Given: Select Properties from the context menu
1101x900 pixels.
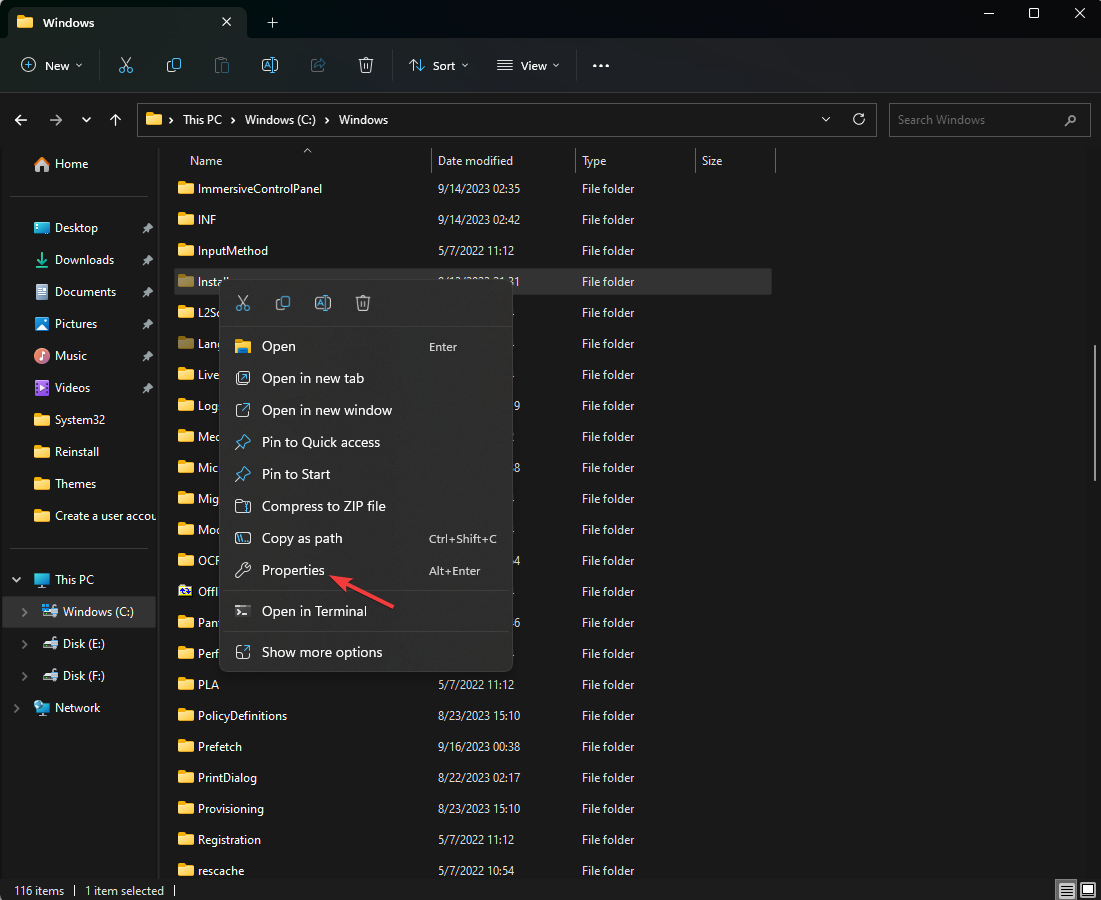Looking at the screenshot, I should [293, 570].
